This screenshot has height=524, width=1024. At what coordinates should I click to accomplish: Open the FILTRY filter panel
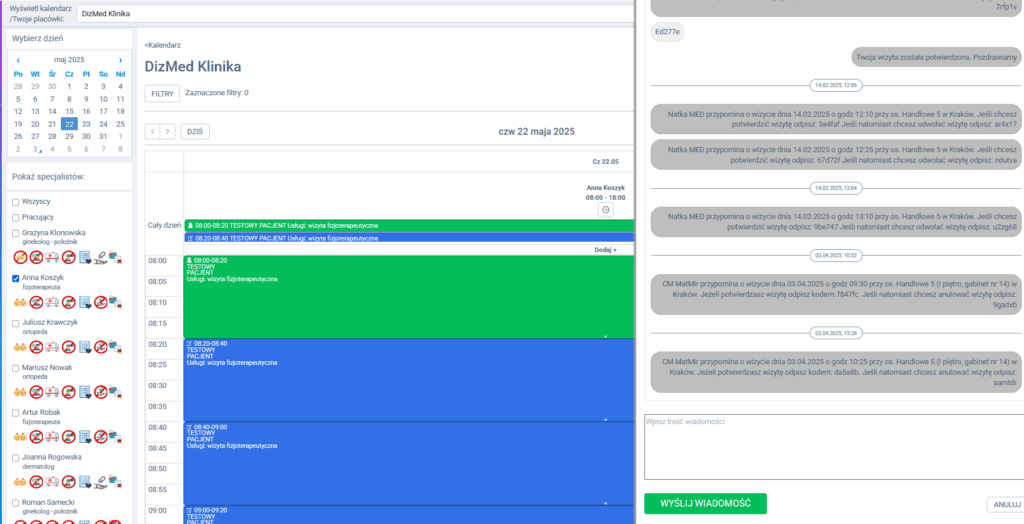coord(162,93)
